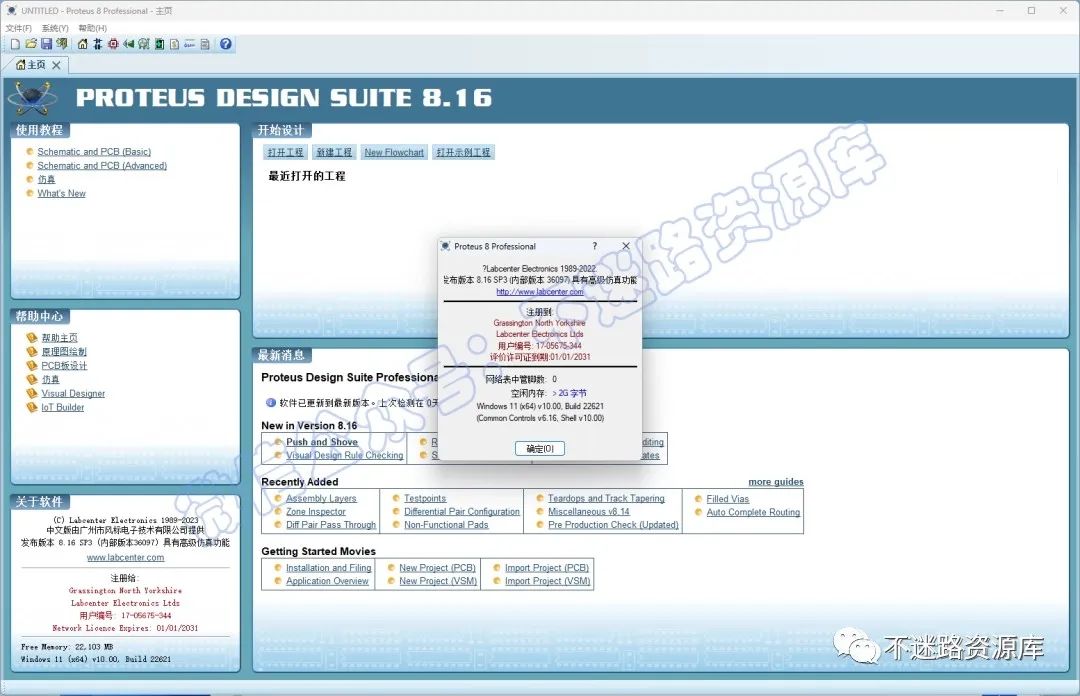This screenshot has width=1080, height=696.
Task: Open Auto Complete Routing guide
Action: click(x=753, y=512)
